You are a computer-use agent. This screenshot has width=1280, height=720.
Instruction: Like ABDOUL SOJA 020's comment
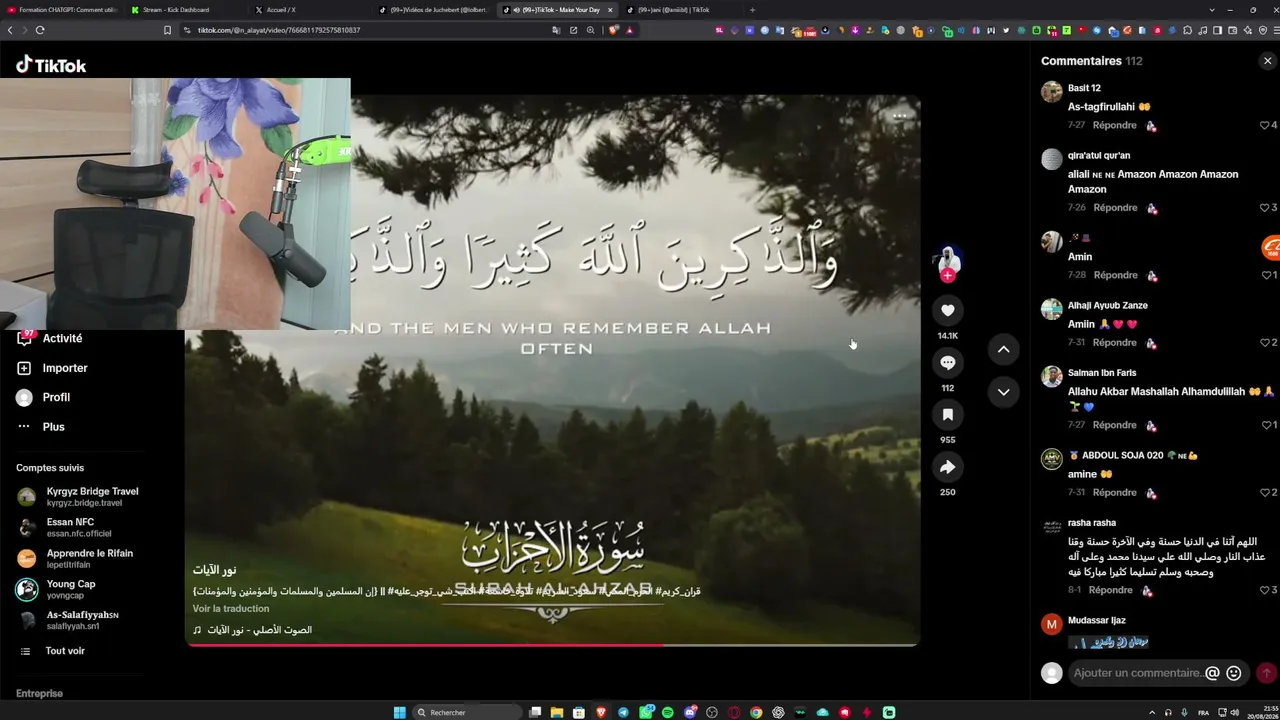point(1265,493)
